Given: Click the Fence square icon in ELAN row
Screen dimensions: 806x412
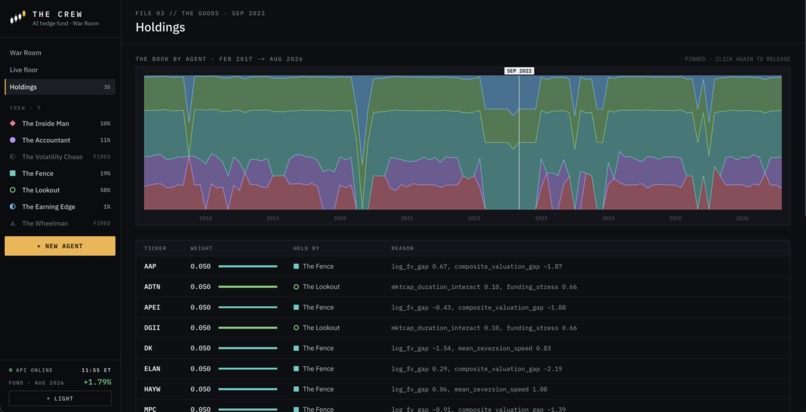Looking at the screenshot, I should 296,369.
